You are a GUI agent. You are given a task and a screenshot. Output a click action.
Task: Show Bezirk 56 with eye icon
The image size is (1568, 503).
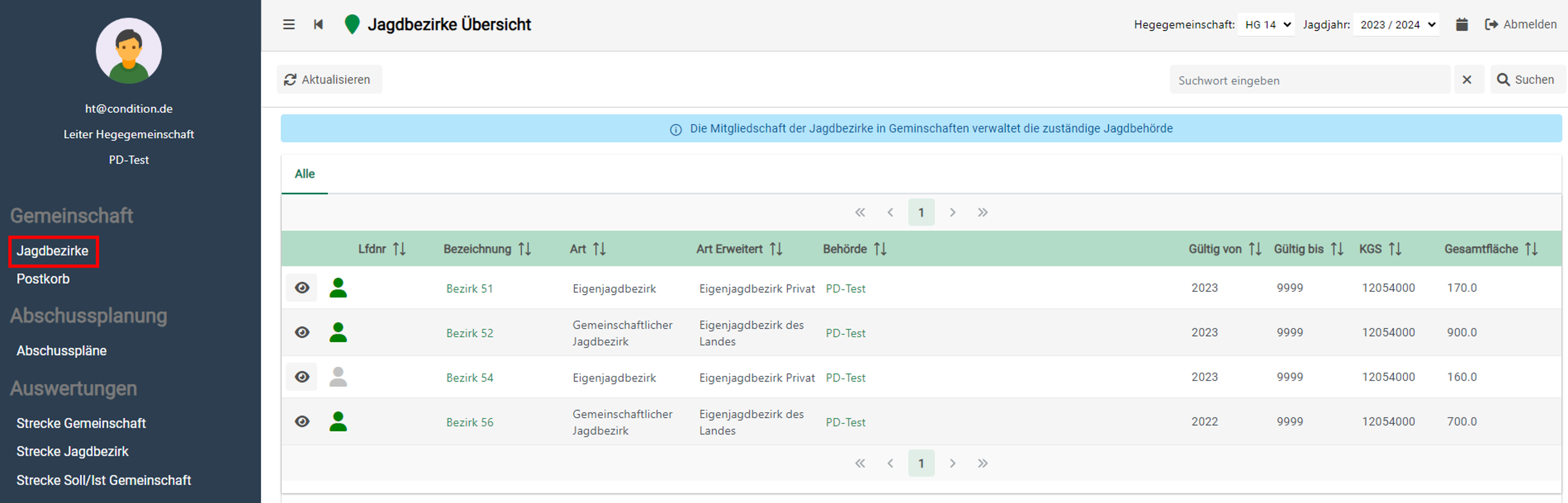click(302, 421)
